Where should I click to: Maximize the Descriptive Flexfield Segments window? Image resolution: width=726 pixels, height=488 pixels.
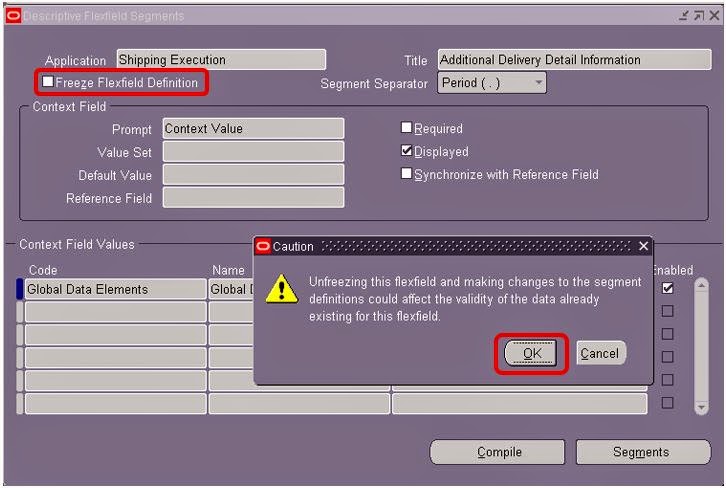pyautogui.click(x=699, y=16)
